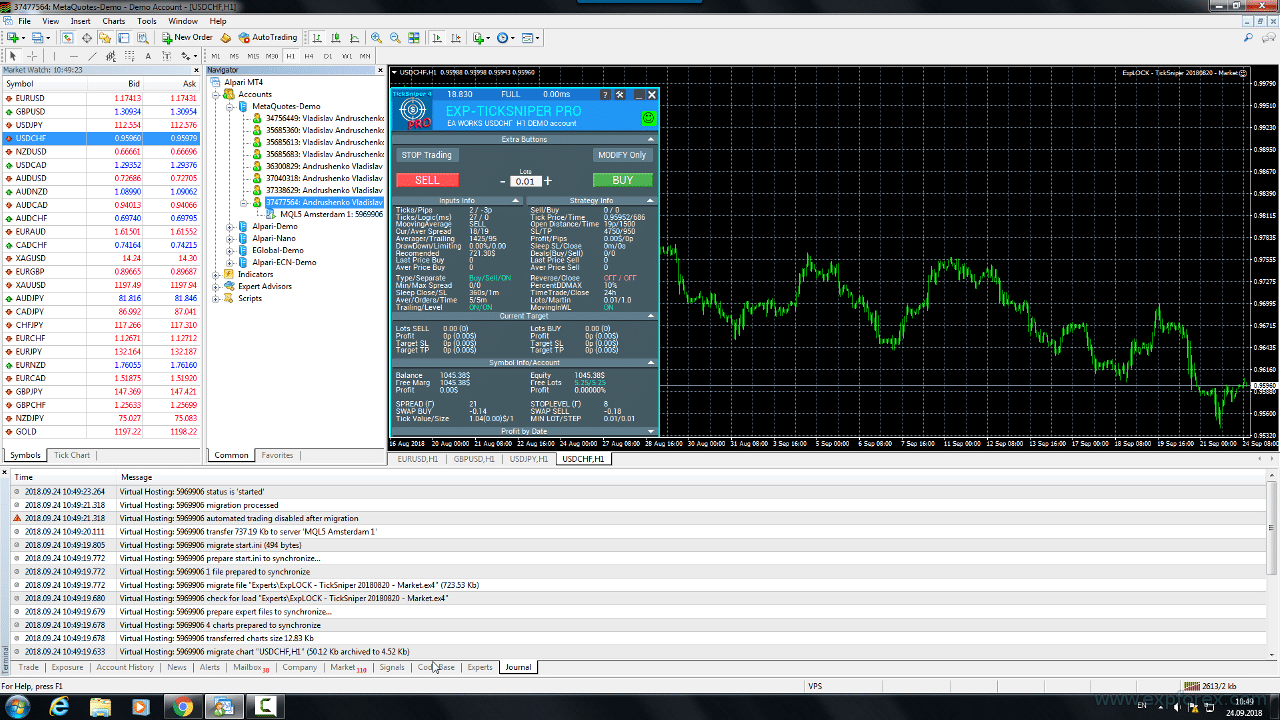
Task: Collapse the Symbol Info/Account section arrow
Action: coord(651,362)
